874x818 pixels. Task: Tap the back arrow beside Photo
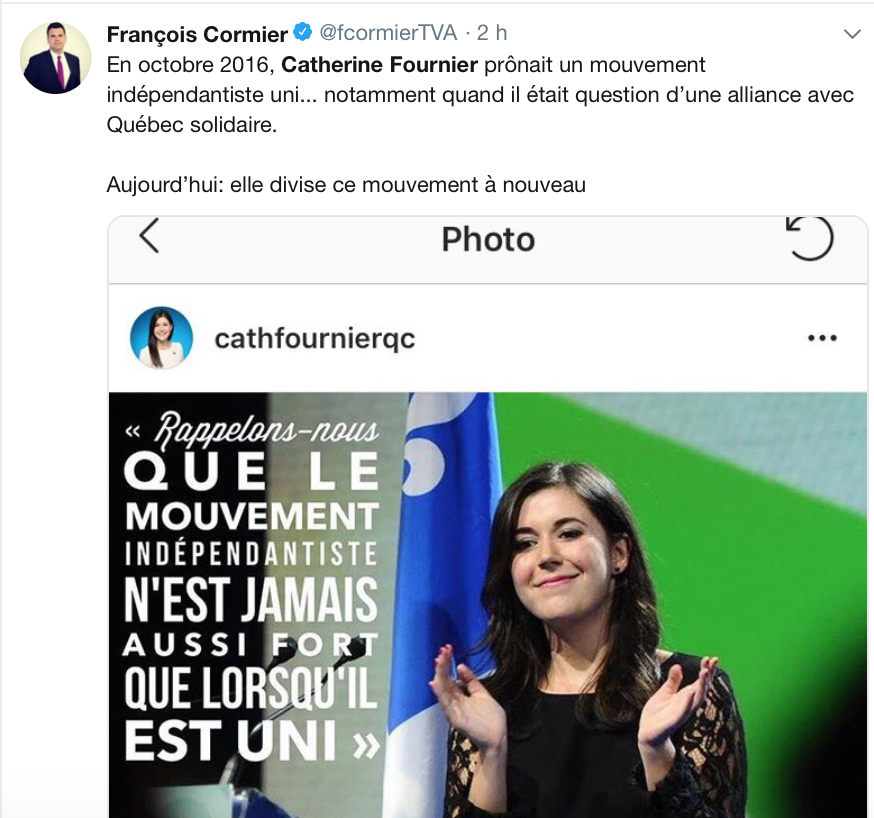[x=149, y=236]
